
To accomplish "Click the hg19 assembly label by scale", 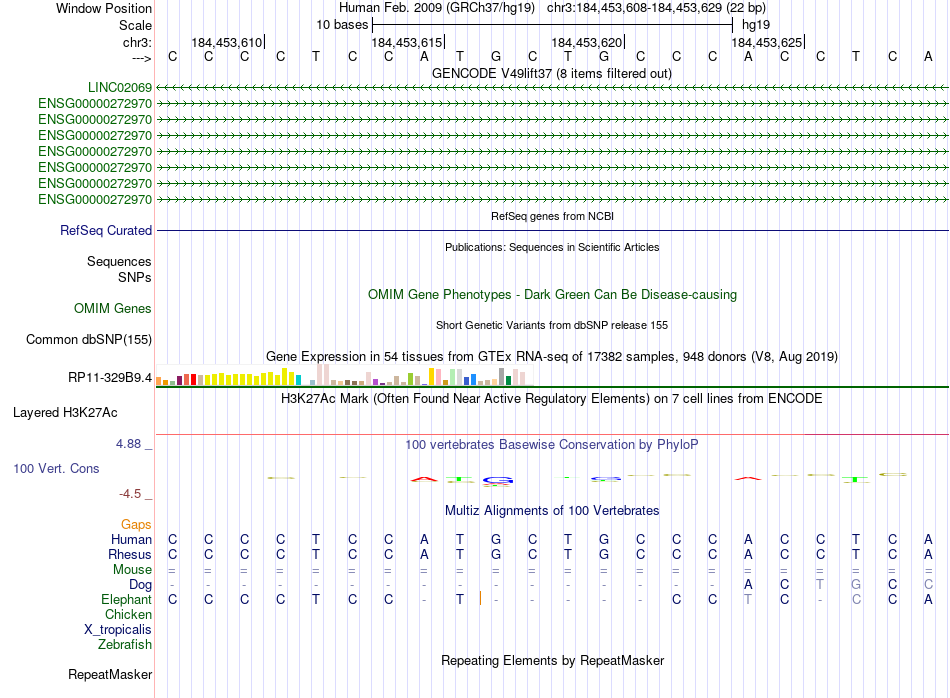I will pyautogui.click(x=756, y=25).
